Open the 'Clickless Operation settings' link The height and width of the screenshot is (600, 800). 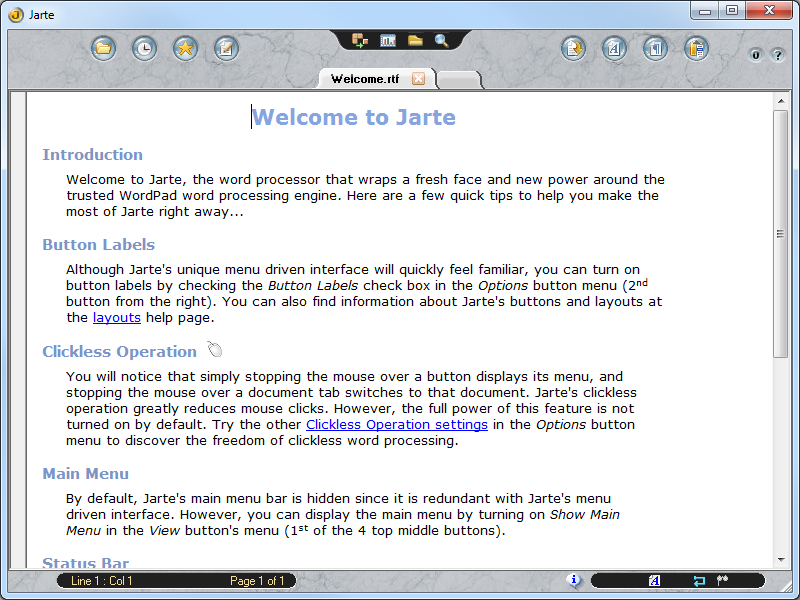point(396,425)
